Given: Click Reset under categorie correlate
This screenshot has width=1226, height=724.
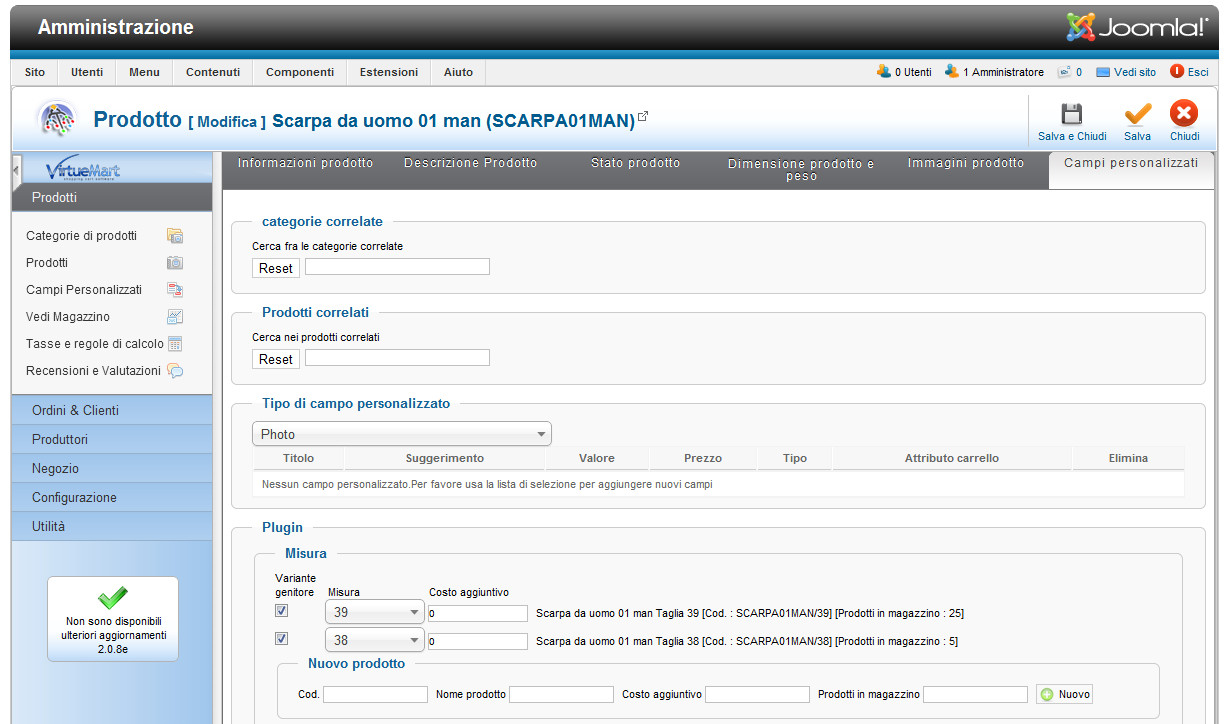Looking at the screenshot, I should (276, 268).
